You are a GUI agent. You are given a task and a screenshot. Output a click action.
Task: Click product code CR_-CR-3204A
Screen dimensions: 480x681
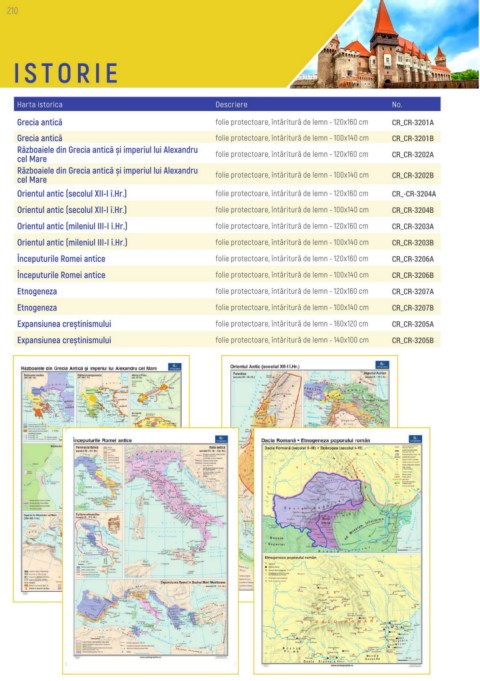pos(414,194)
